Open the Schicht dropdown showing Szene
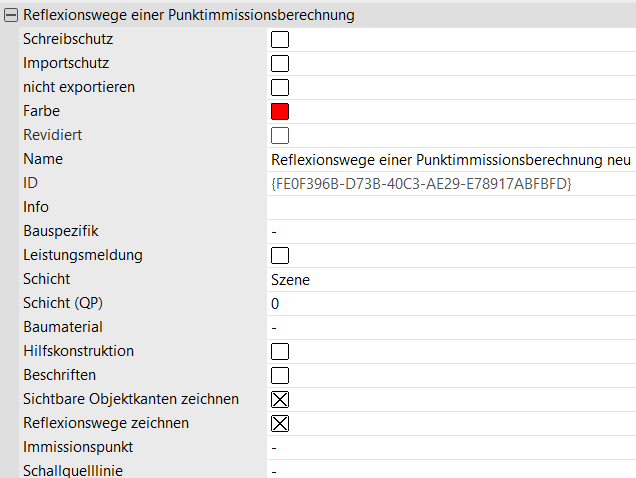This screenshot has width=636, height=478. pyautogui.click(x=450, y=279)
